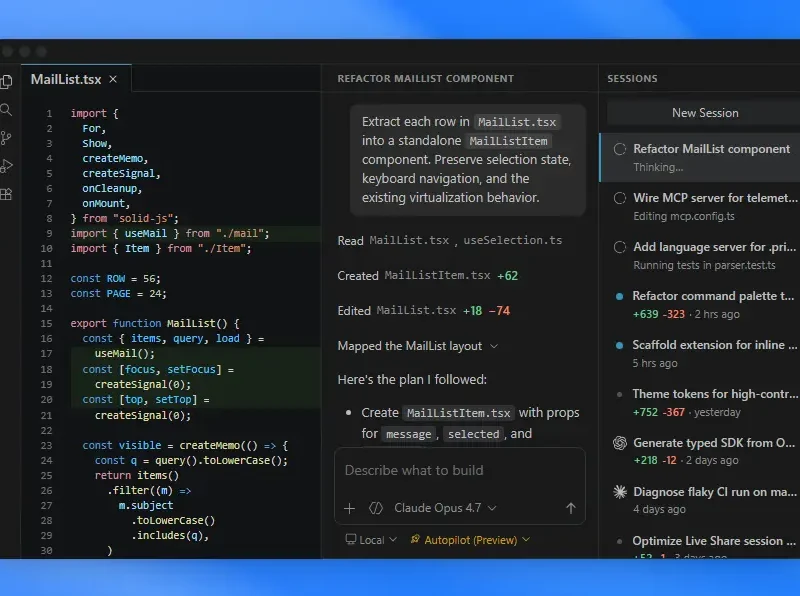The height and width of the screenshot is (596, 800).
Task: Start a New Session
Action: [705, 113]
